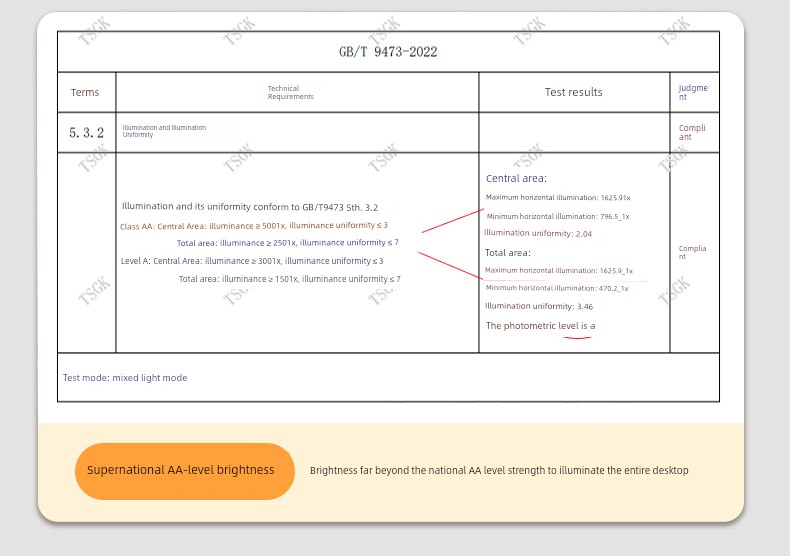Viewport: 790px width, 556px height.
Task: Select the 5.3.2 term number cell
Action: click(x=86, y=132)
